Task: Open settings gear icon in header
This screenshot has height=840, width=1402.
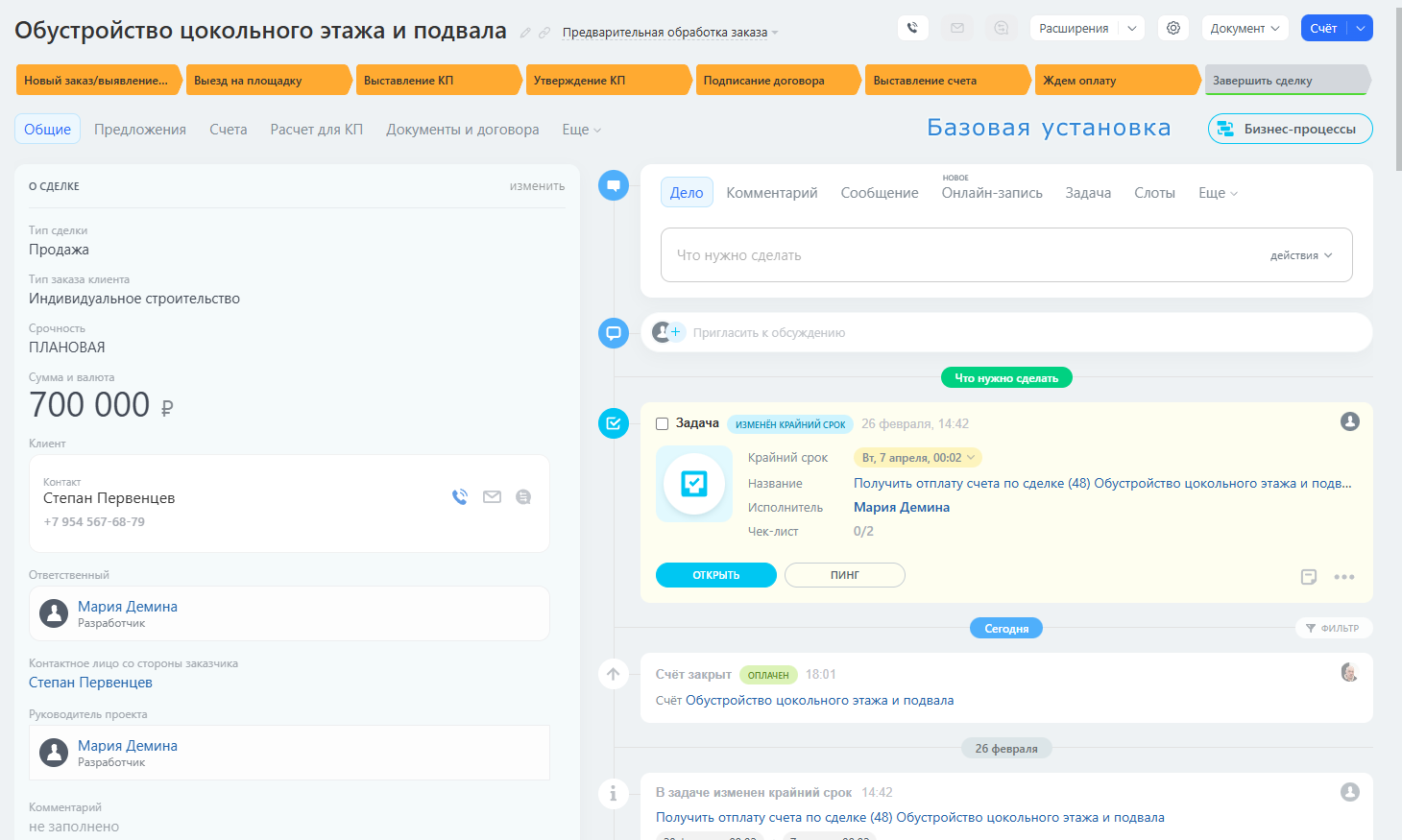Action: coord(1172,29)
